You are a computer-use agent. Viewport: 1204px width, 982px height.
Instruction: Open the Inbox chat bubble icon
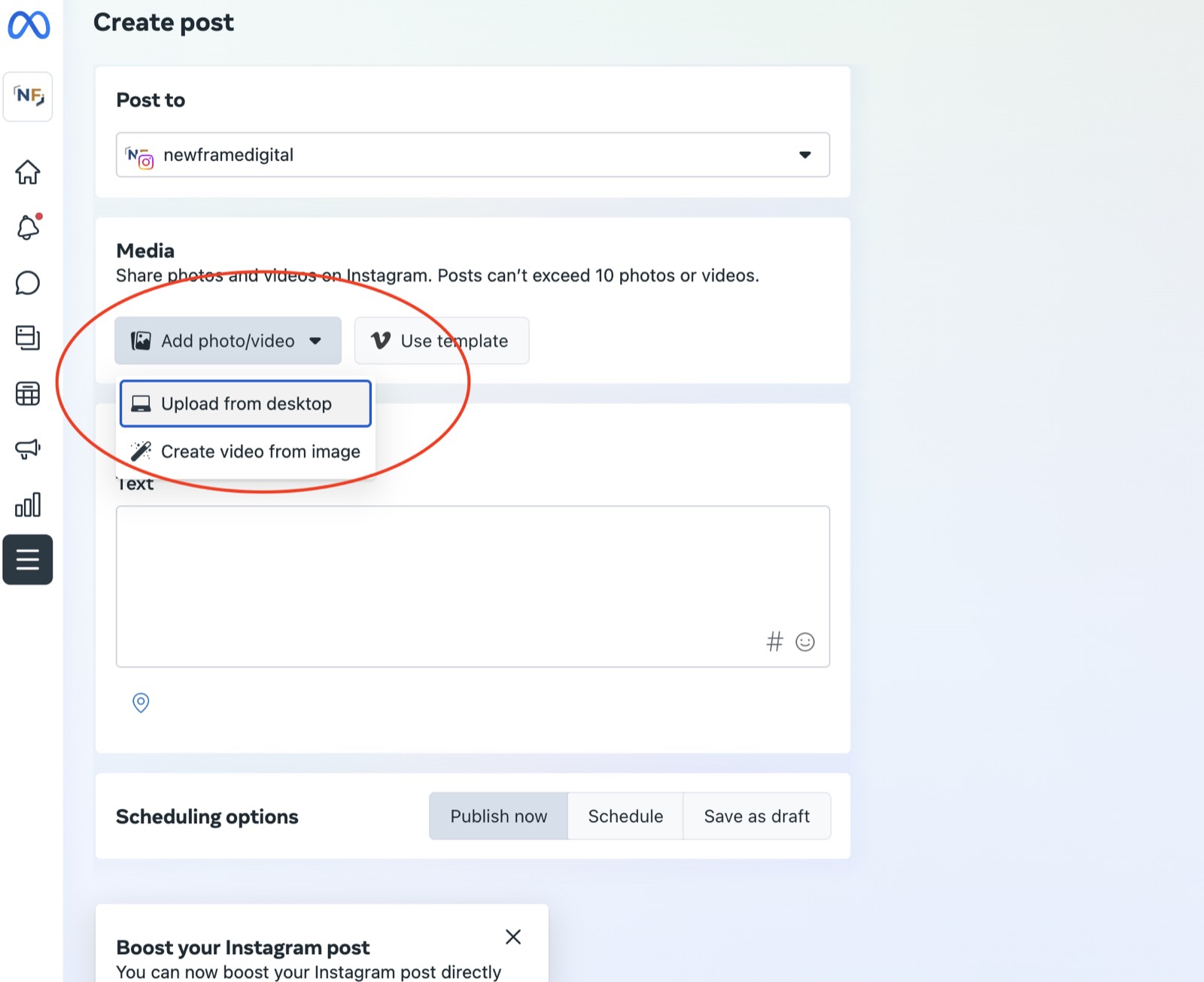tap(28, 283)
